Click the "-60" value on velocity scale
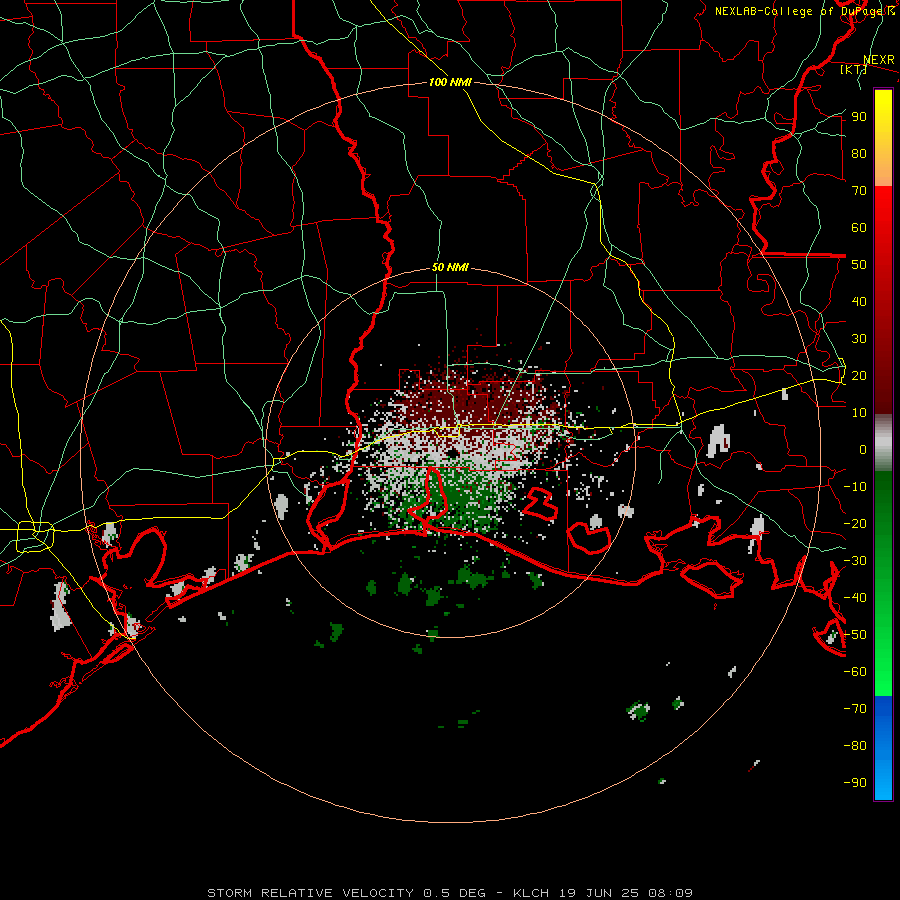 point(855,672)
